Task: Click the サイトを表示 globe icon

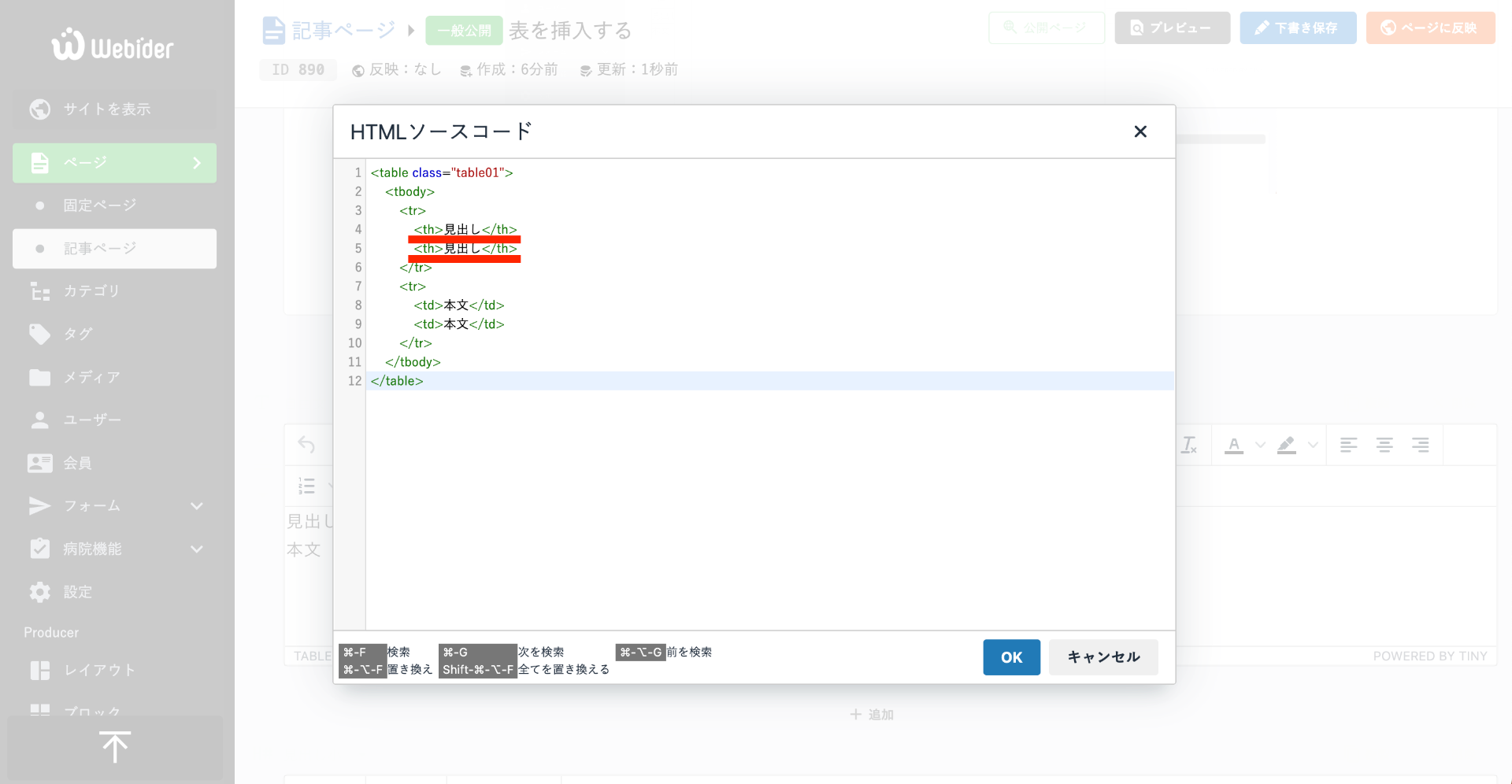Action: coord(39,109)
